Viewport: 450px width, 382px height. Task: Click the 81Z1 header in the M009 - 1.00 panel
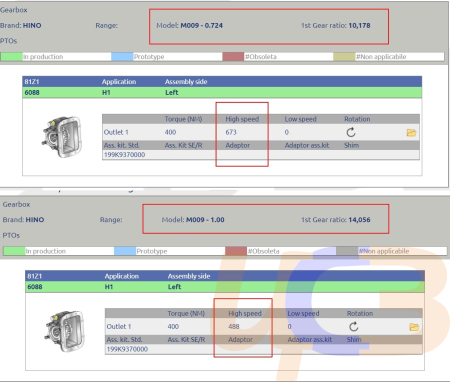coord(35,276)
